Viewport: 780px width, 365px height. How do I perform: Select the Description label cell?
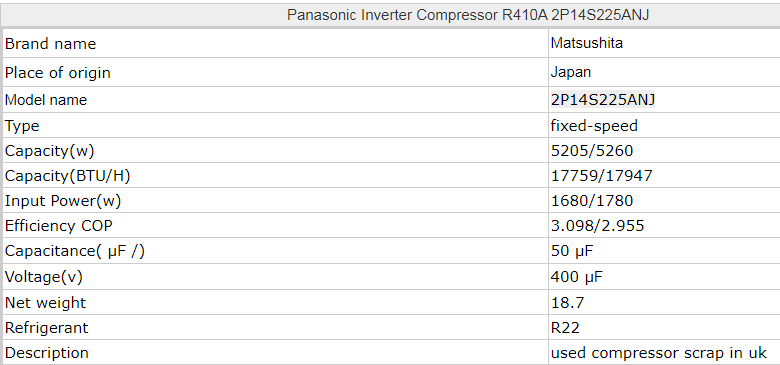pyautogui.click(x=276, y=353)
